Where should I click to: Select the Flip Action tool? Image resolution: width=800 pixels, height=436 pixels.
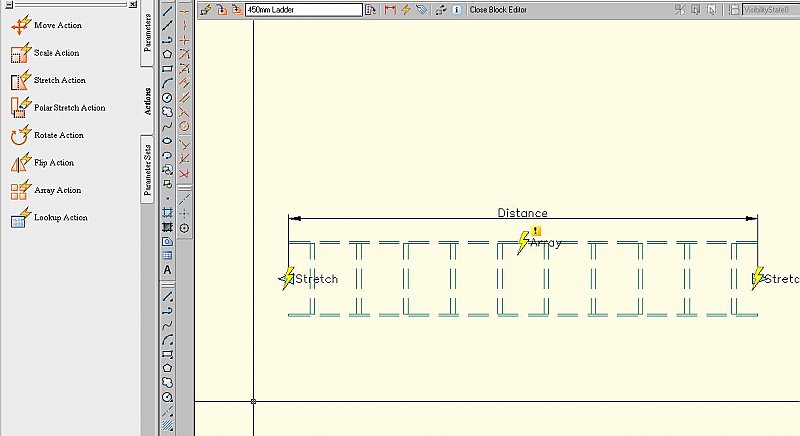[42, 163]
